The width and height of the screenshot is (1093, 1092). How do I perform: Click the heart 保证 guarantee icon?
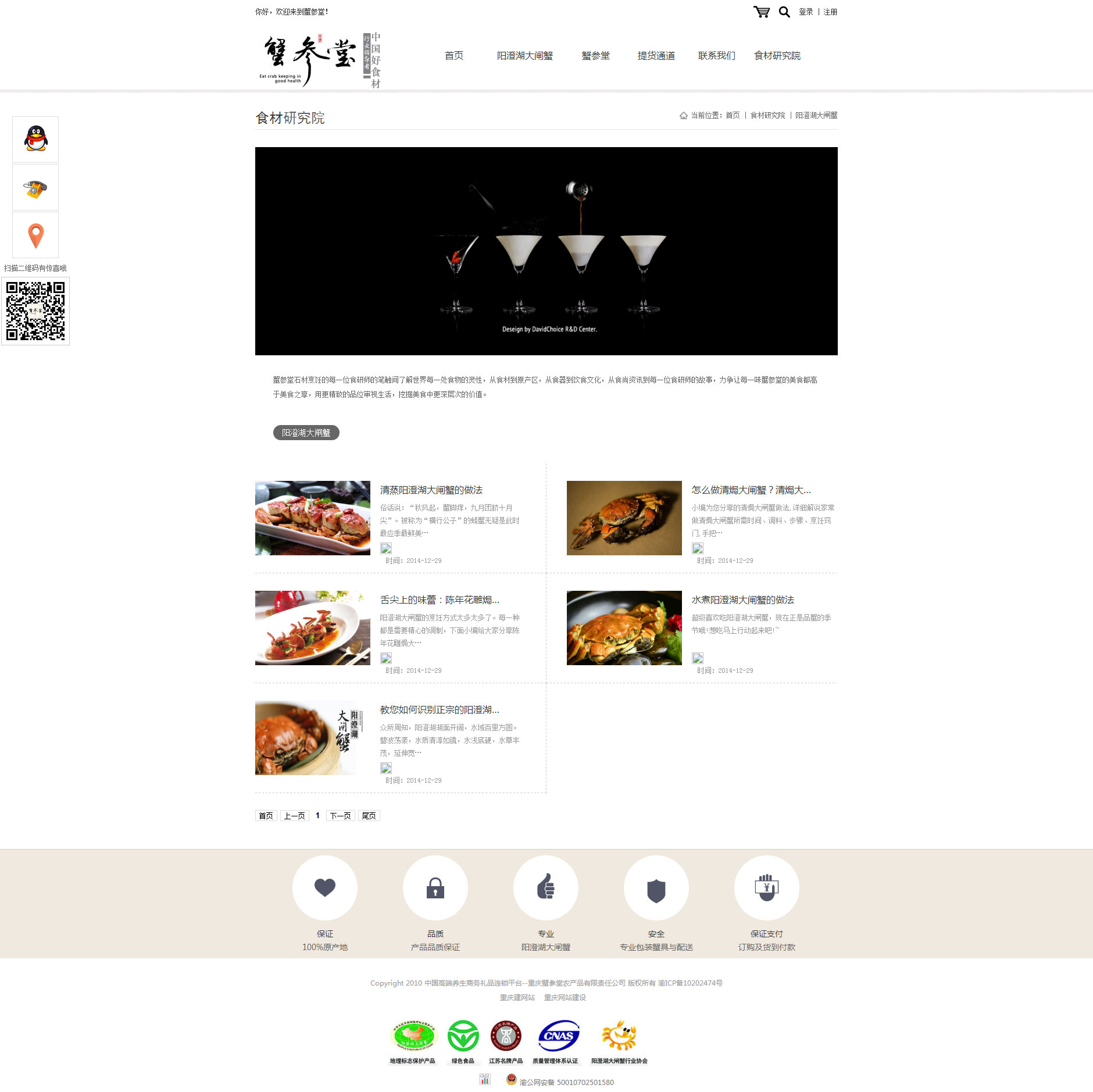[x=325, y=888]
